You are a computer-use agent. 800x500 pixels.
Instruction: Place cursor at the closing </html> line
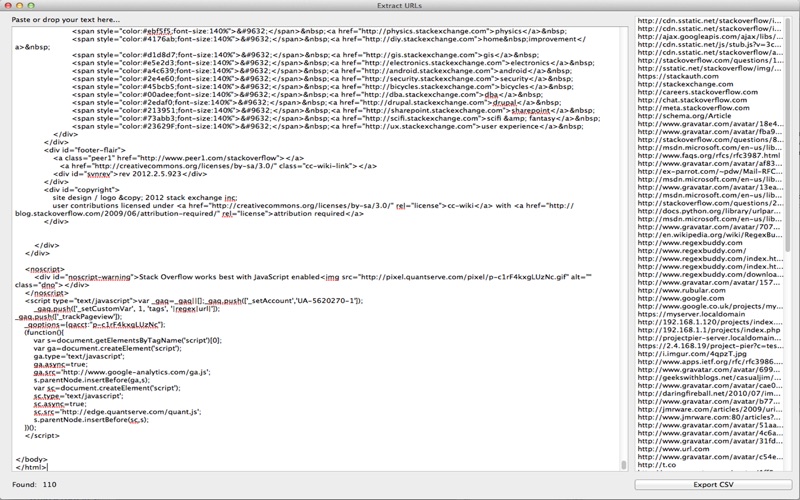click(x=31, y=467)
